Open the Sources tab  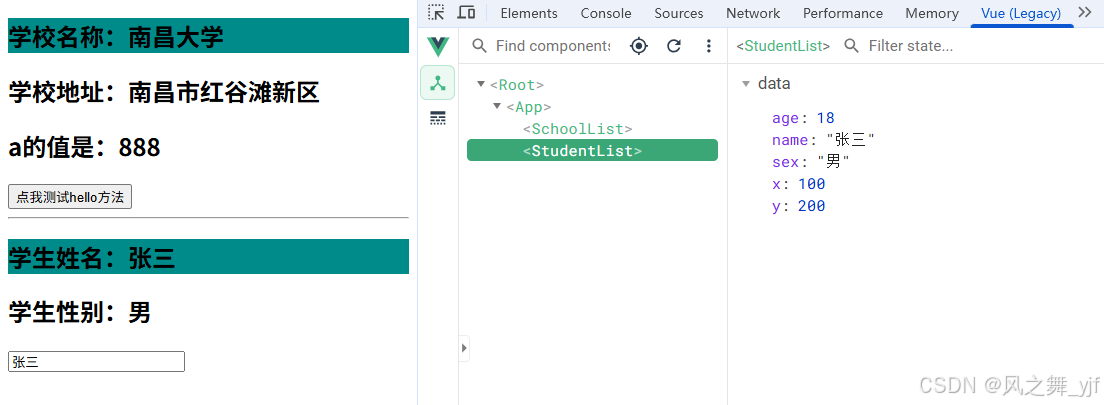(679, 13)
